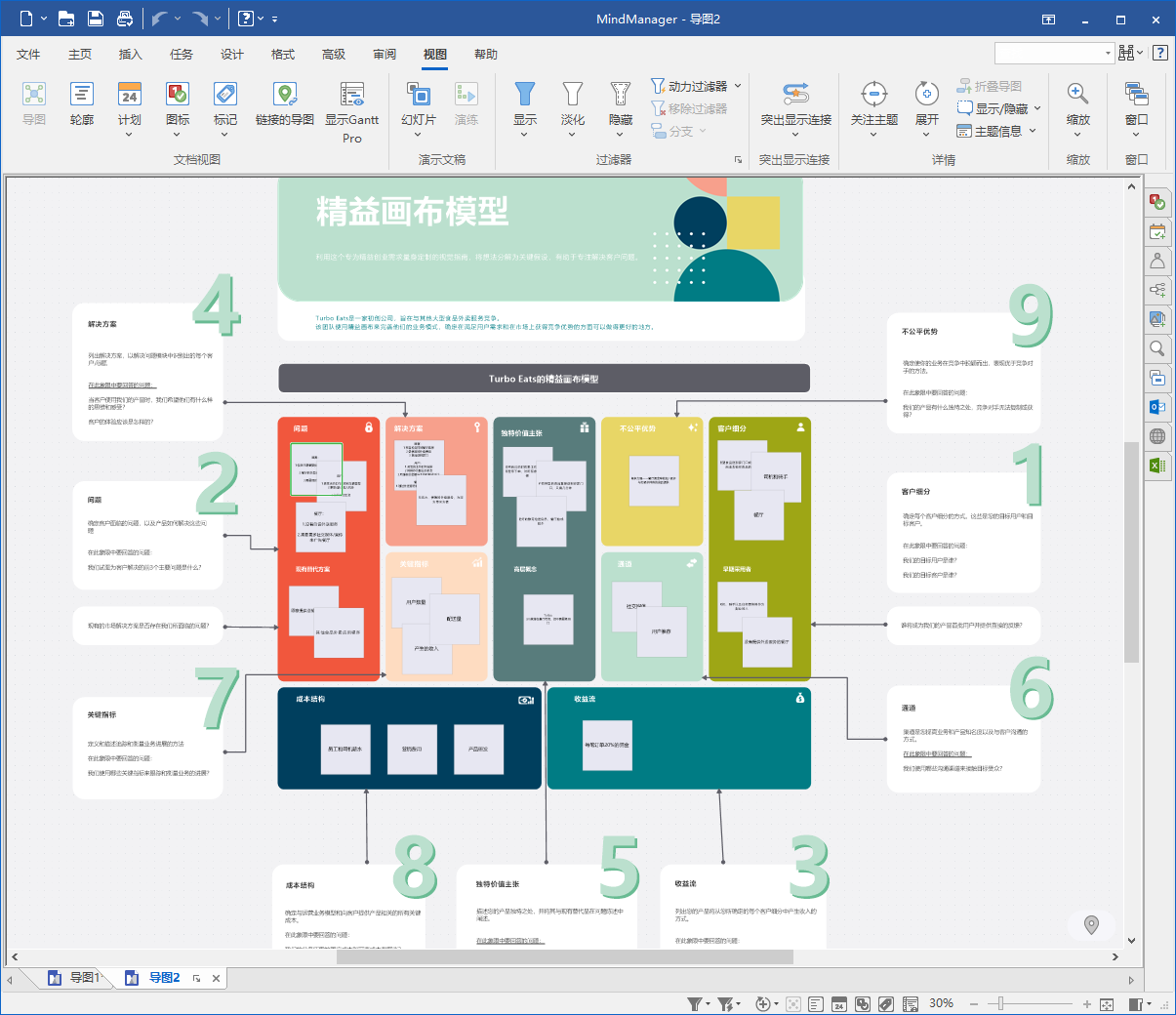This screenshot has width=1176, height=1015.
Task: Click the zoom in plus button
Action: 1086,1003
